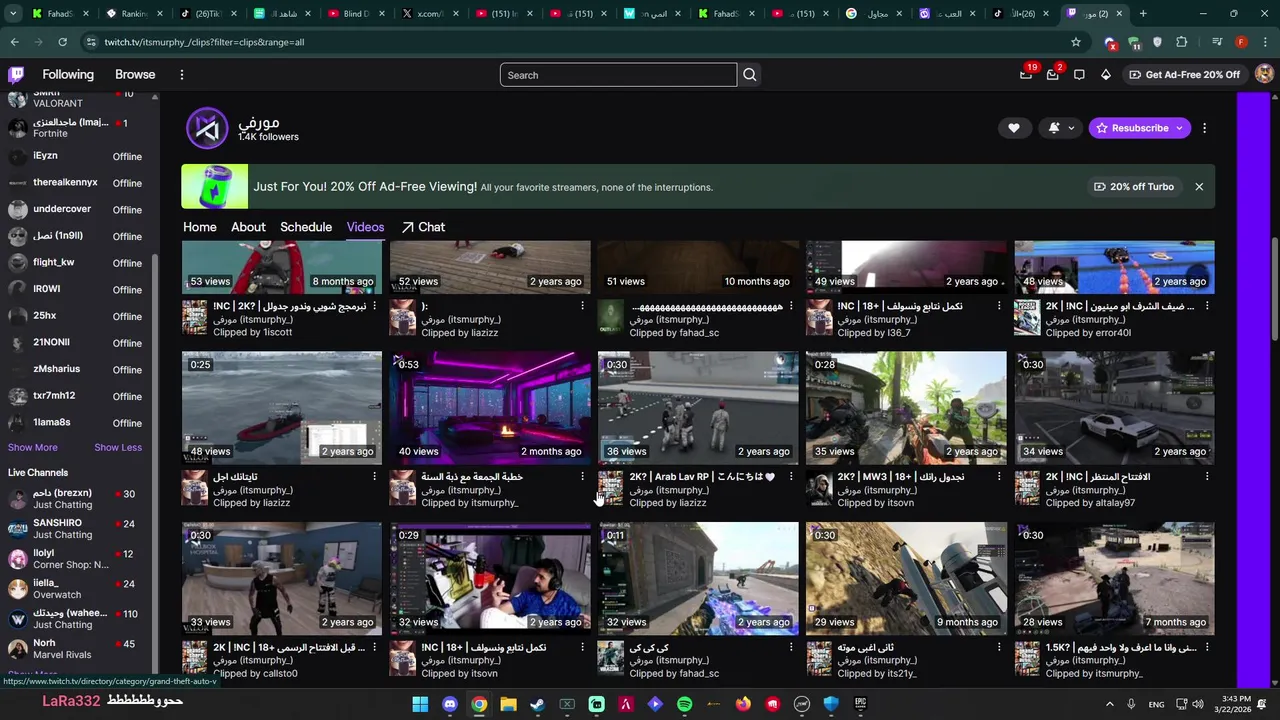Open offline channel therealkennyx in sidebar
The image size is (1280, 720).
pos(78,183)
